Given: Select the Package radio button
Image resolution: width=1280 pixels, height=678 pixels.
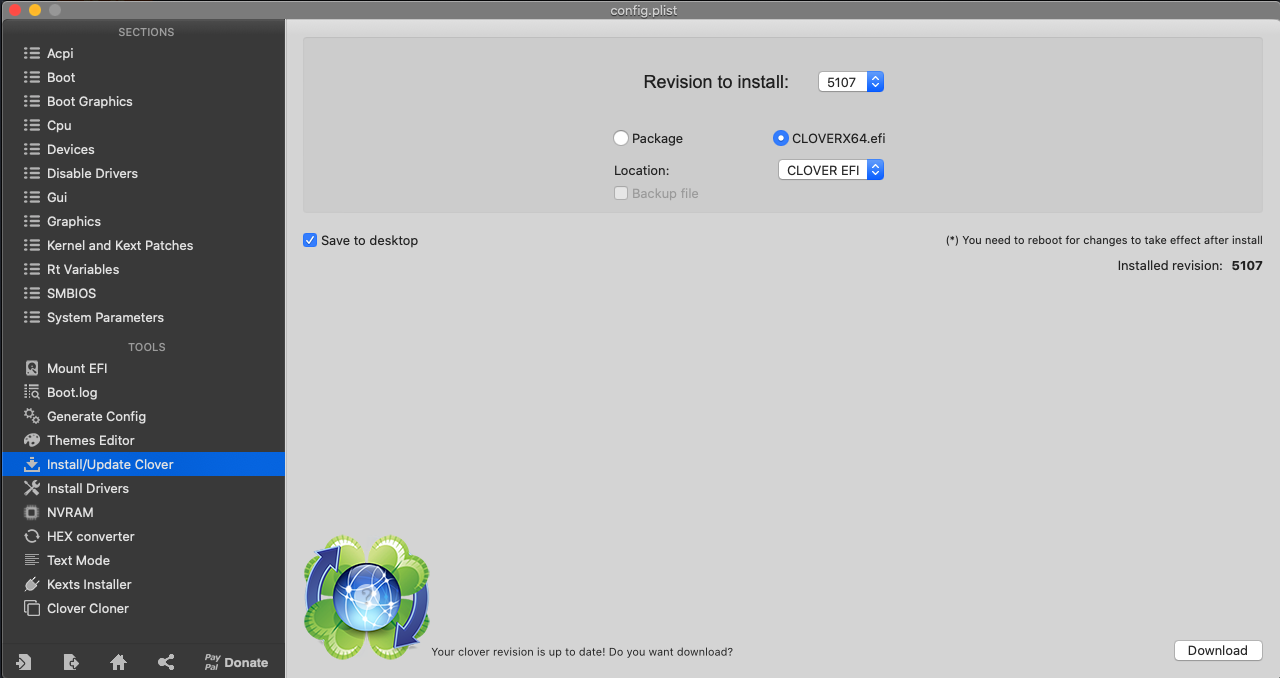Looking at the screenshot, I should [620, 138].
